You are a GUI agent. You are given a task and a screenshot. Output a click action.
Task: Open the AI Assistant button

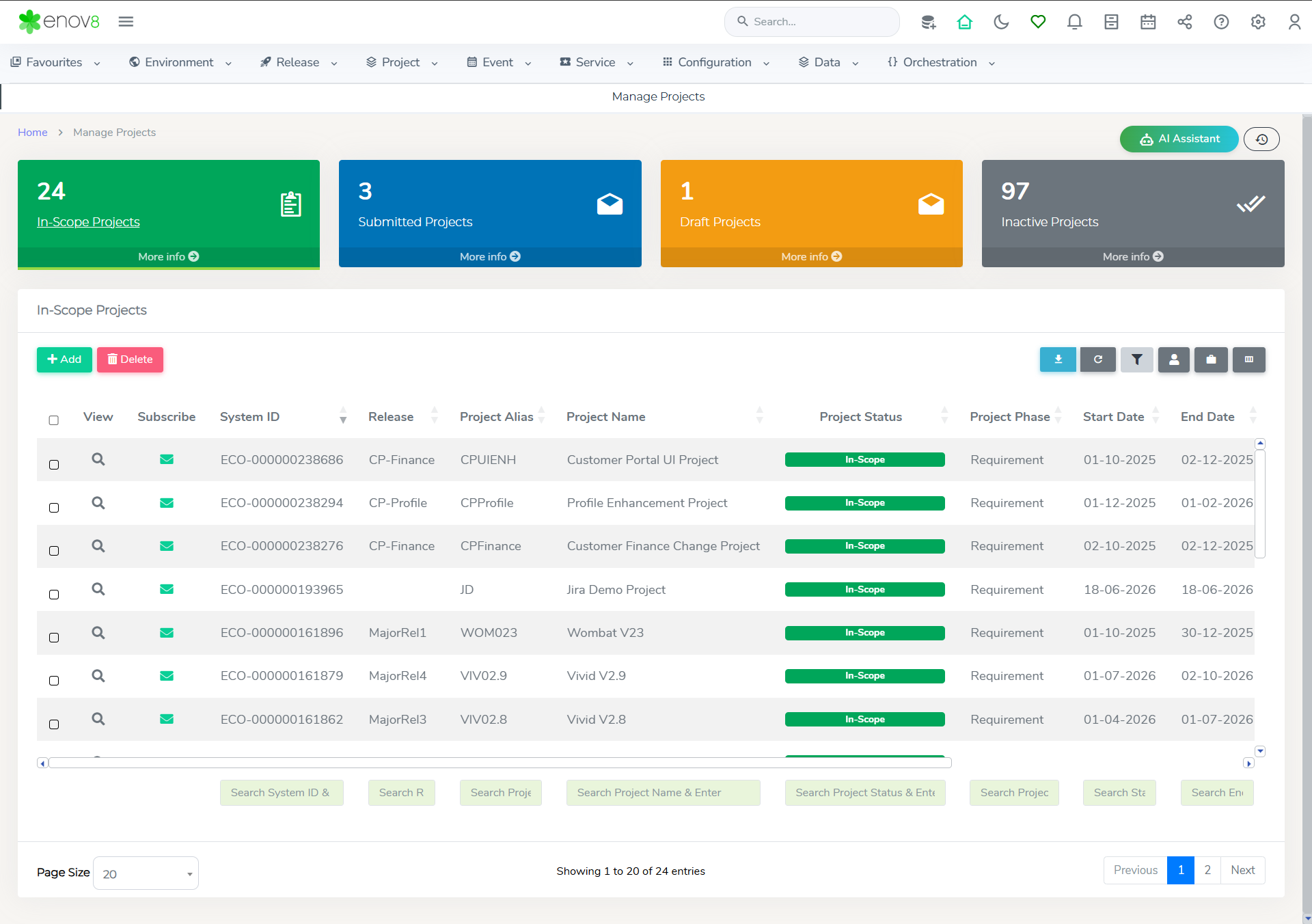(x=1179, y=139)
